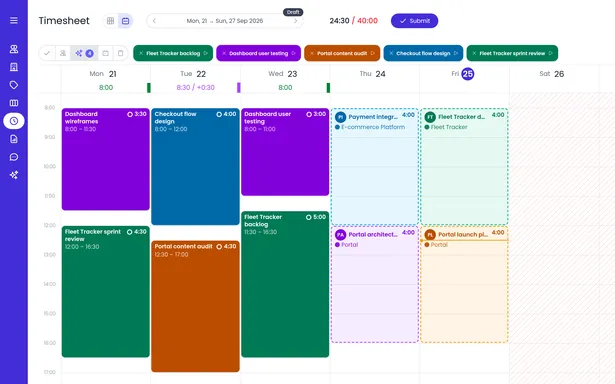The height and width of the screenshot is (384, 615).
Task: Select the Fri 25 day header
Action: (462, 74)
